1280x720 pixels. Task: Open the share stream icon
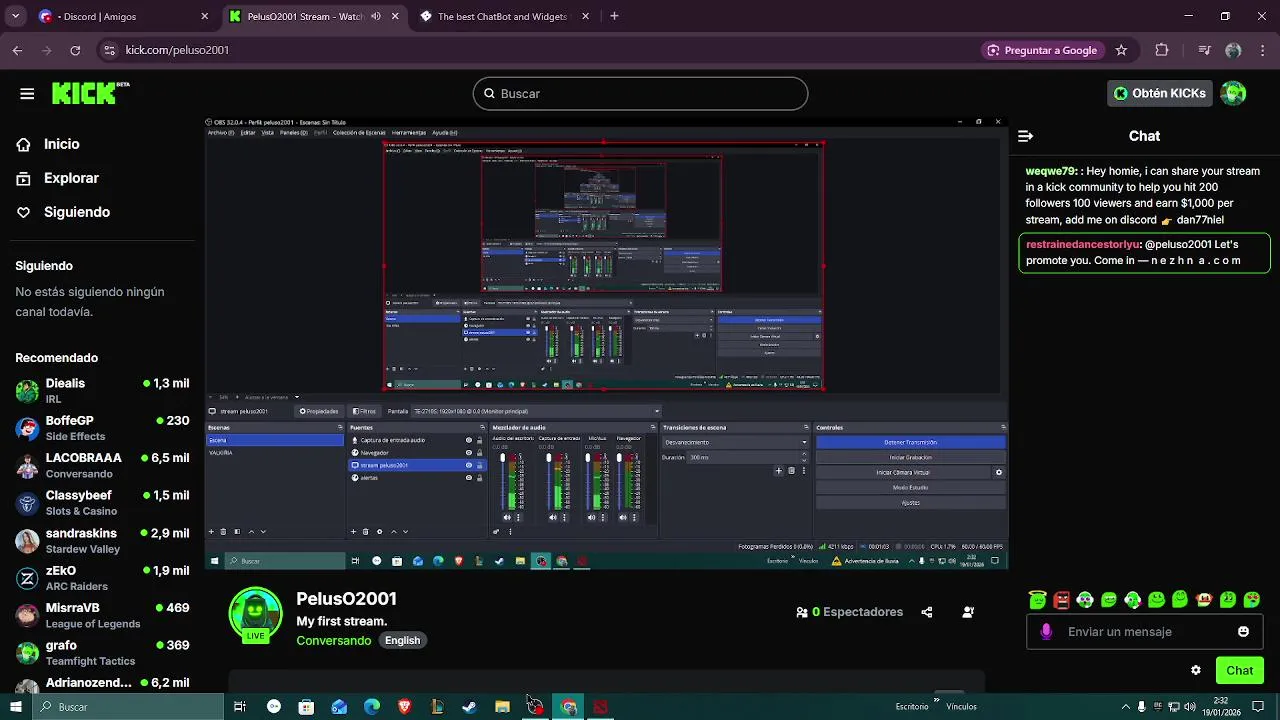pyautogui.click(x=927, y=612)
